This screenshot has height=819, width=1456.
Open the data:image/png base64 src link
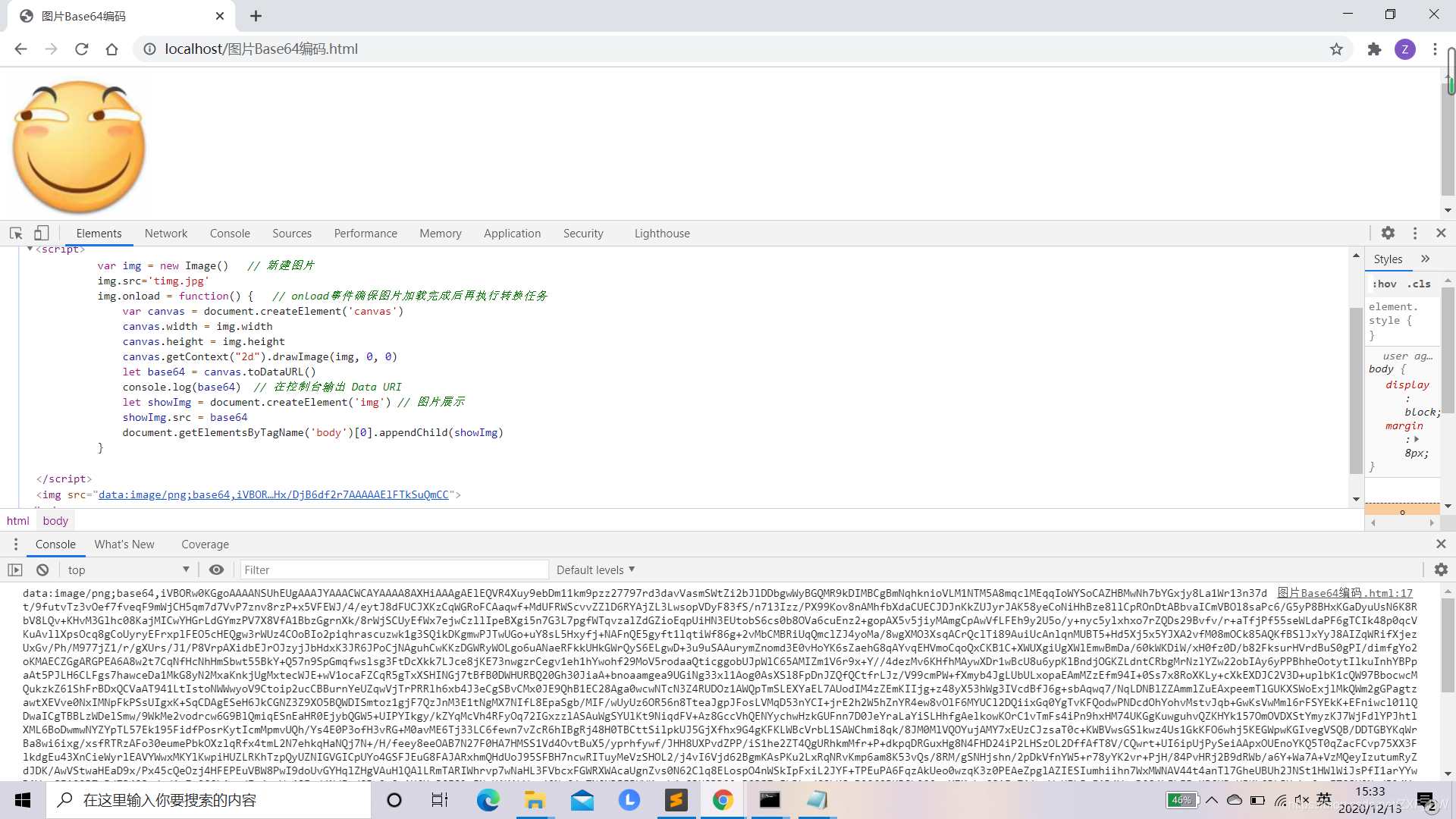(273, 494)
